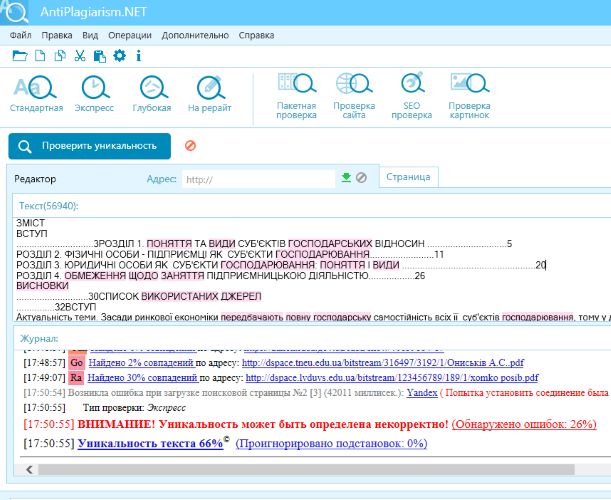611x500 pixels.
Task: Click the Текст(56940): label
Action: click(49, 206)
